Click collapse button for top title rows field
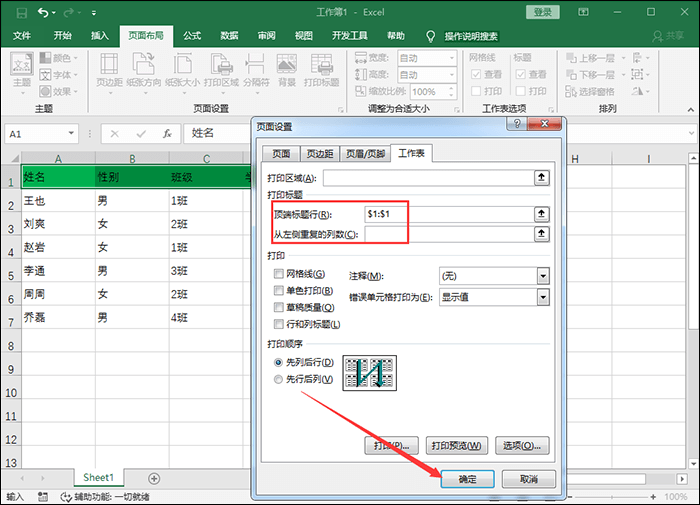Image resolution: width=700 pixels, height=505 pixels. (x=542, y=214)
